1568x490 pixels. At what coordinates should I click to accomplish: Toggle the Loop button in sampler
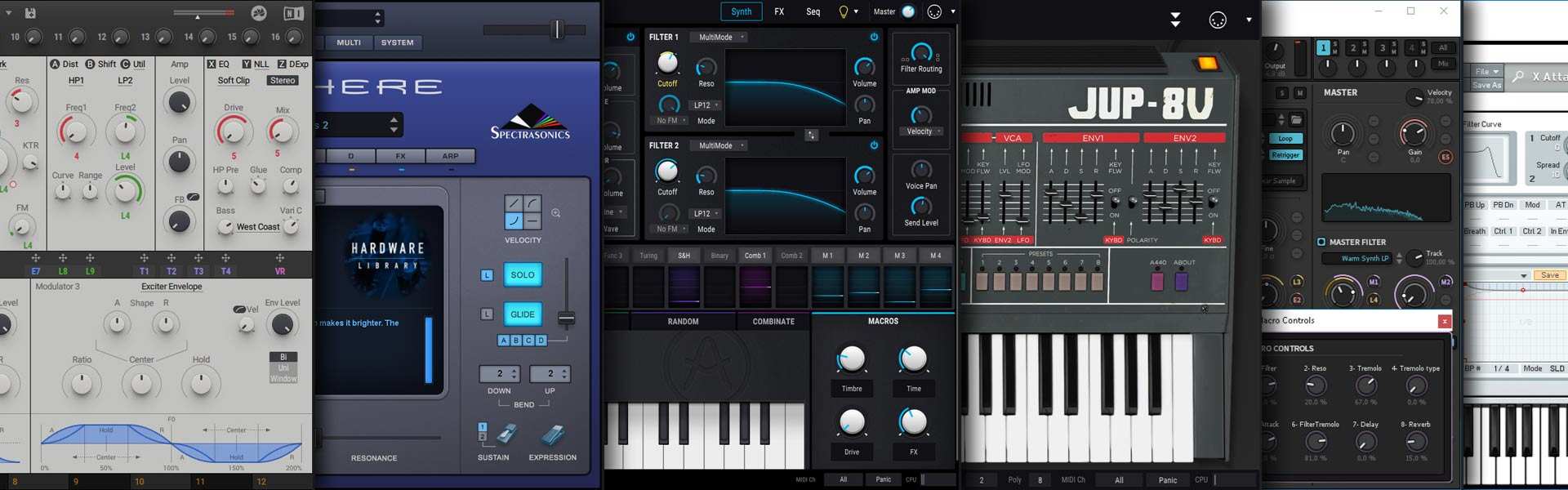[x=1285, y=139]
